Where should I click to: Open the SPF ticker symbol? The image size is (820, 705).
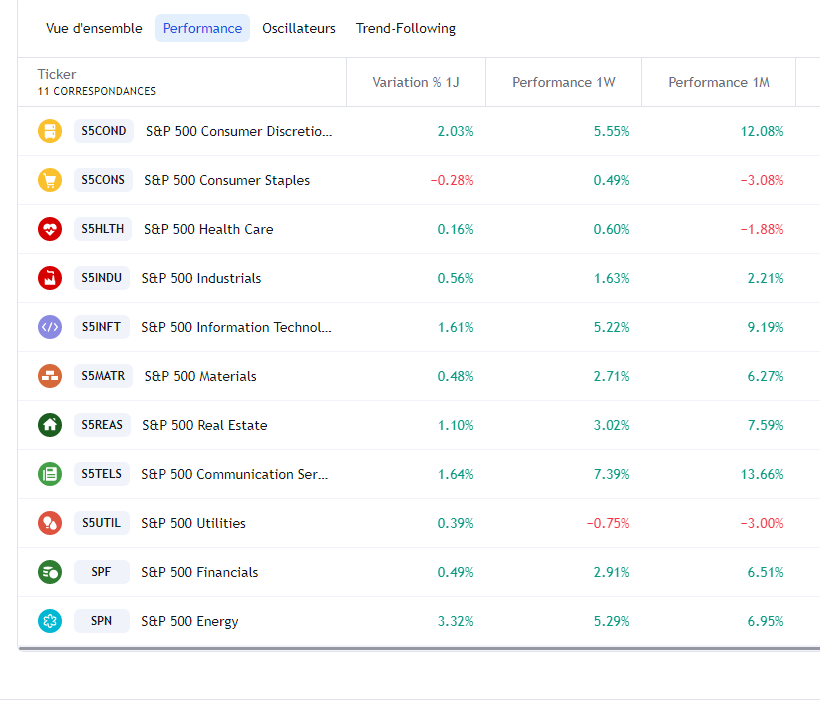(102, 572)
